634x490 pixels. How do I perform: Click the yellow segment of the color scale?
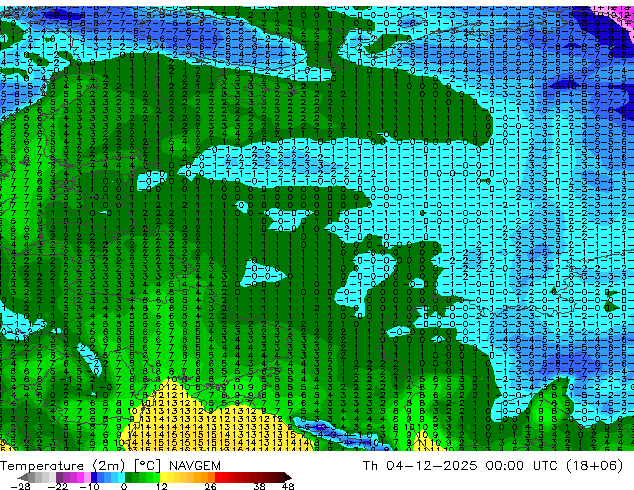click(x=163, y=477)
